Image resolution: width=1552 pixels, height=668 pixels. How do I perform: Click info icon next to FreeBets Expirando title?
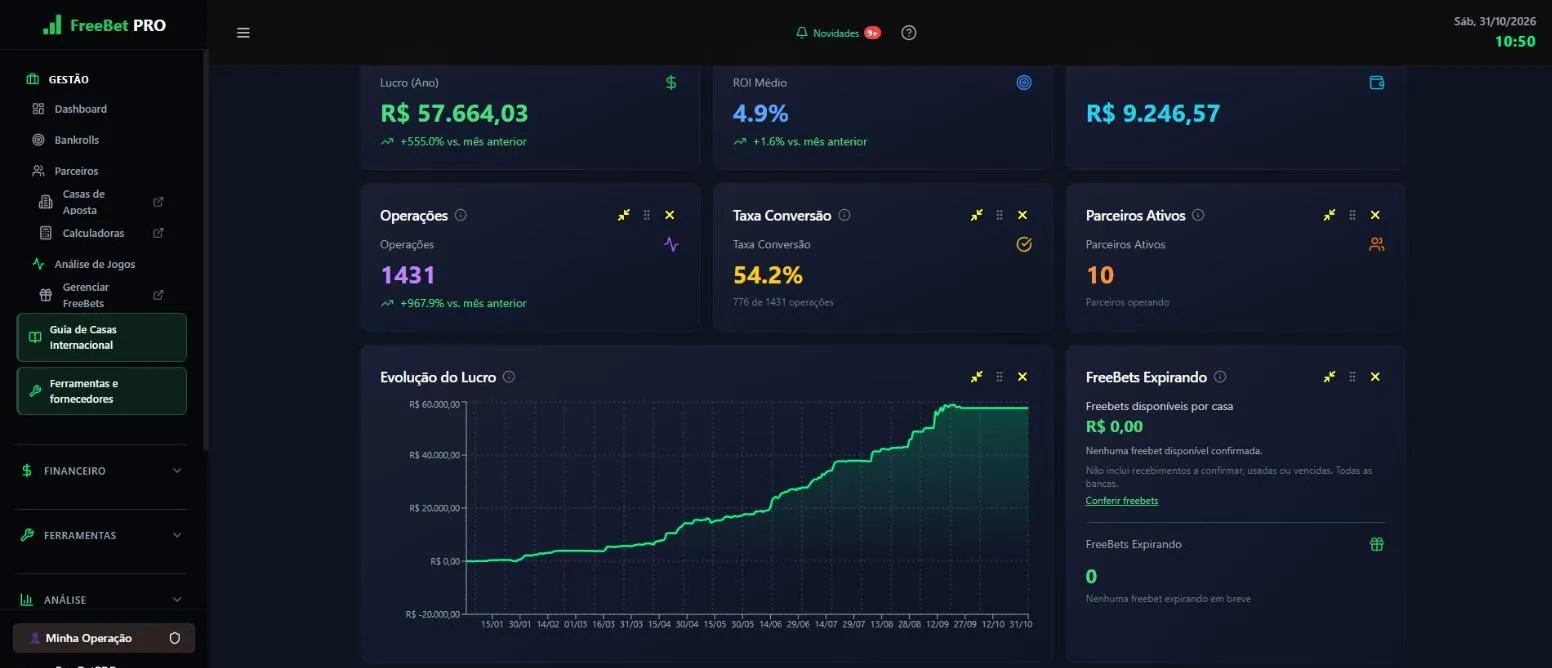[1220, 377]
